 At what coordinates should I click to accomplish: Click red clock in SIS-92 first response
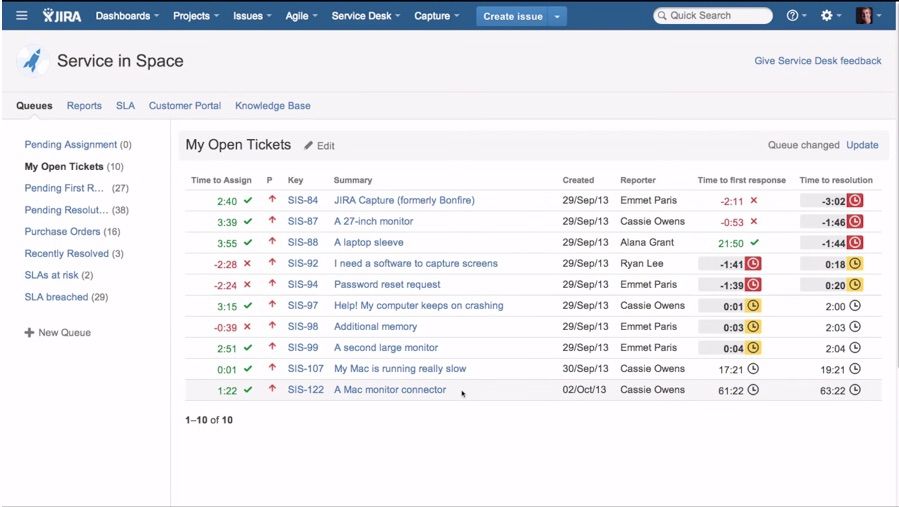pos(753,264)
